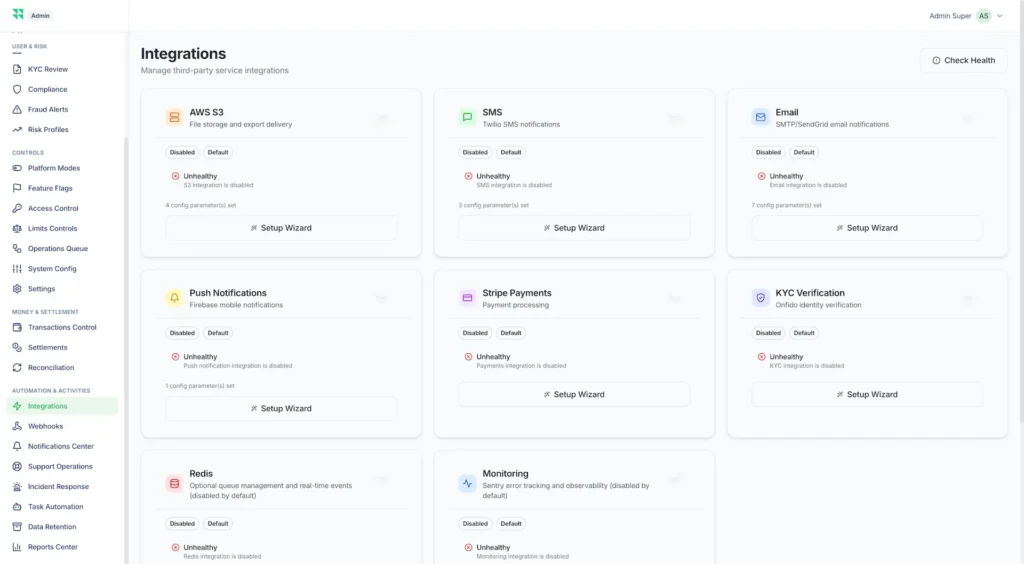Click the SMS chat bubble icon
This screenshot has width=1024, height=564.
click(x=468, y=118)
